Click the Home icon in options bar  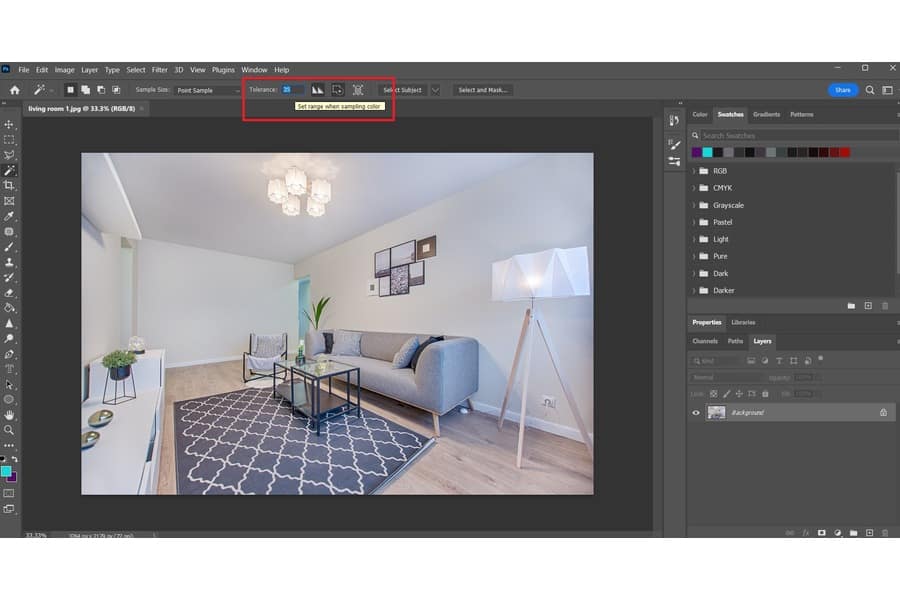(x=15, y=90)
